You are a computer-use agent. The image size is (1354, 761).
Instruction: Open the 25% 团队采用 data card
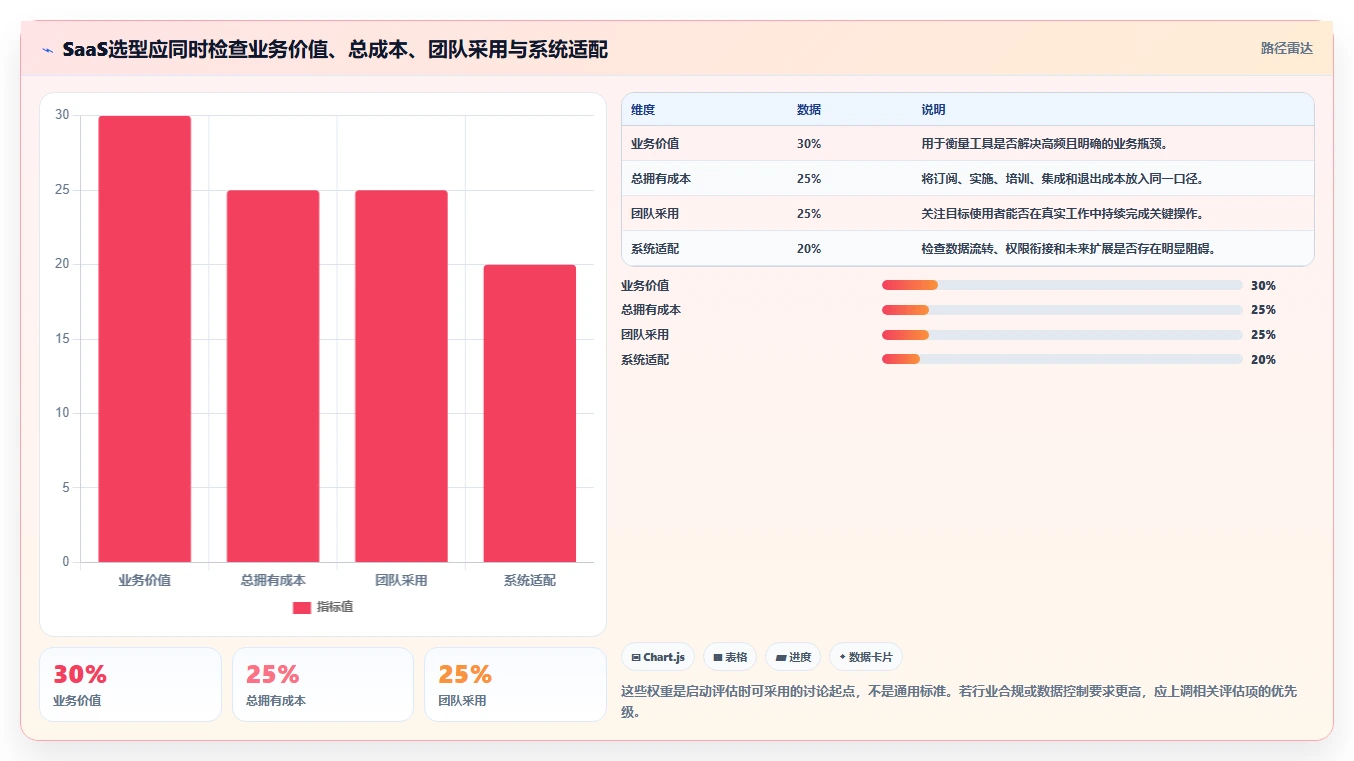(x=515, y=684)
